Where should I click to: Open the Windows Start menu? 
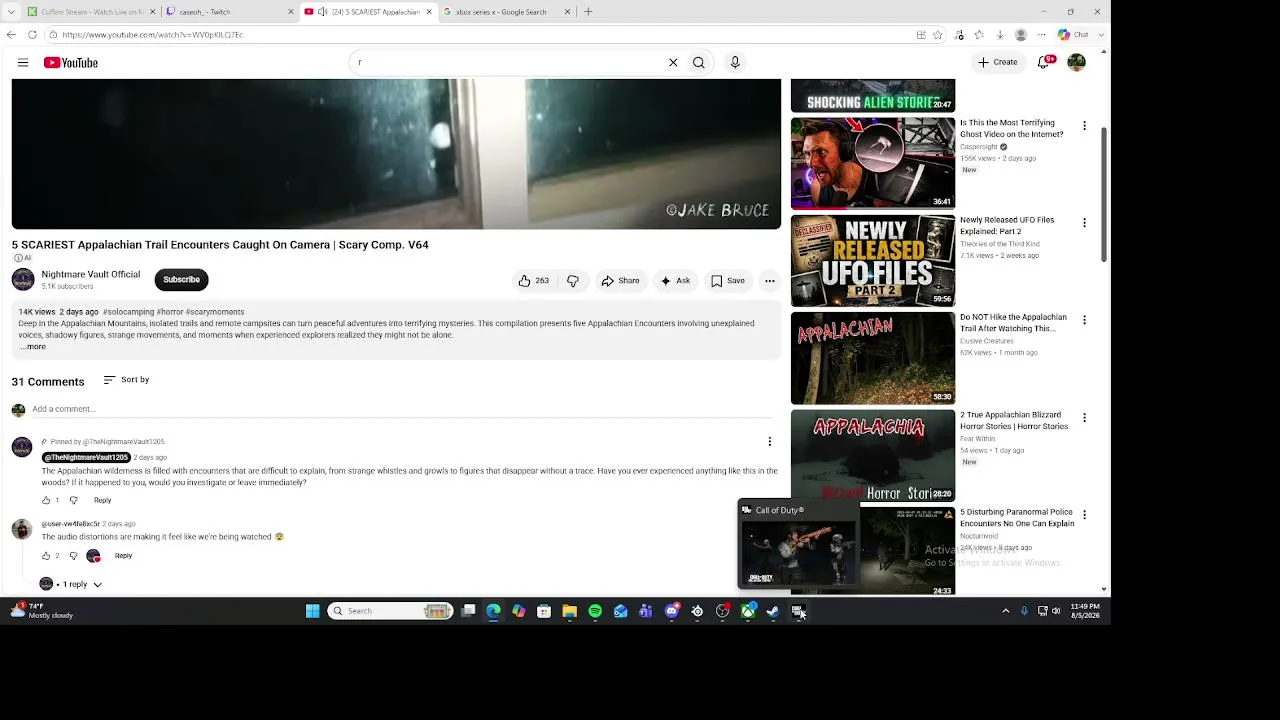point(313,611)
